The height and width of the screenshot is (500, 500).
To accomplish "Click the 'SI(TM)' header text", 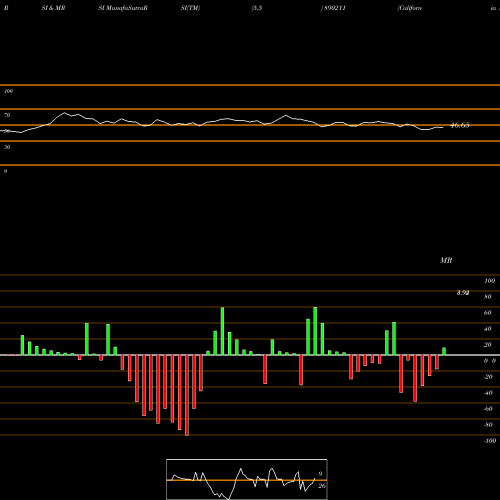I will click(x=190, y=8).
